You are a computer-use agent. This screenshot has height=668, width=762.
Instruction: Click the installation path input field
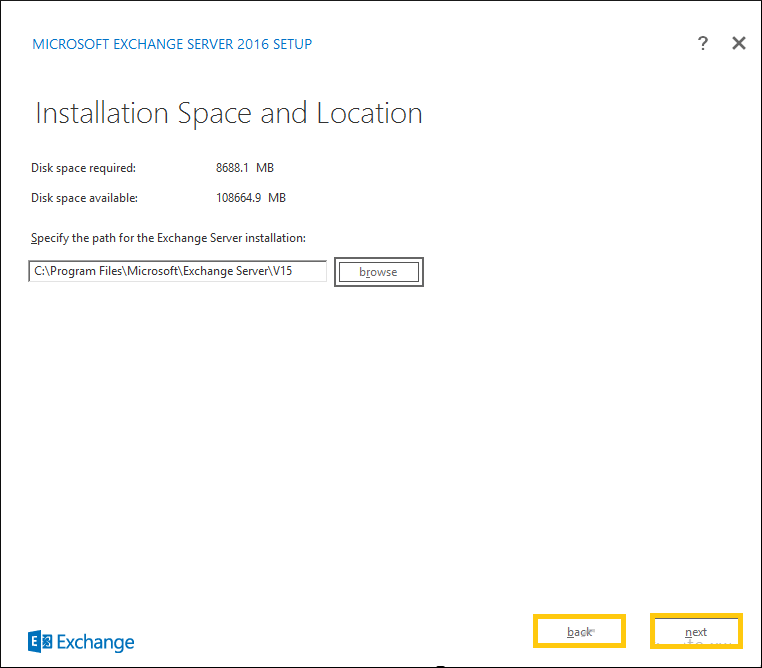coord(177,271)
